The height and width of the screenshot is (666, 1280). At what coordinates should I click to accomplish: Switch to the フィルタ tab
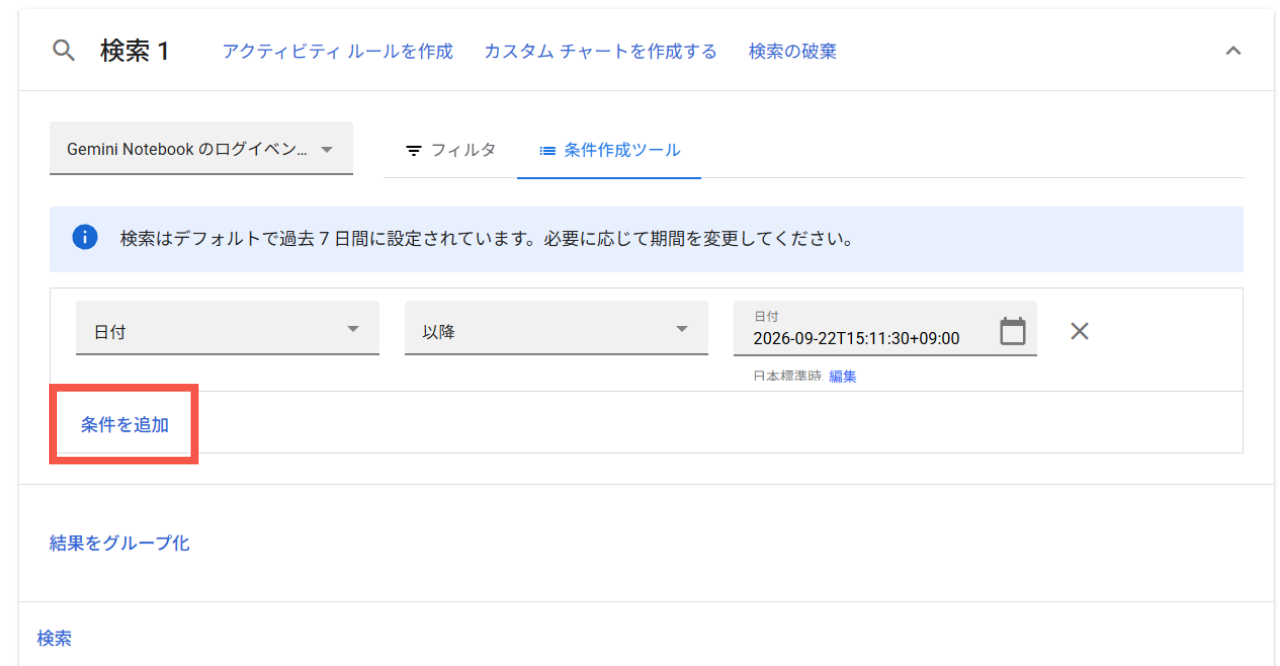click(x=450, y=150)
